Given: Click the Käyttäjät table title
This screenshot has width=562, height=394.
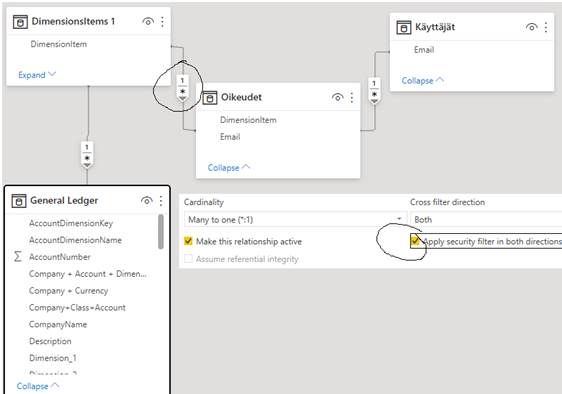Looking at the screenshot, I should 435,27.
